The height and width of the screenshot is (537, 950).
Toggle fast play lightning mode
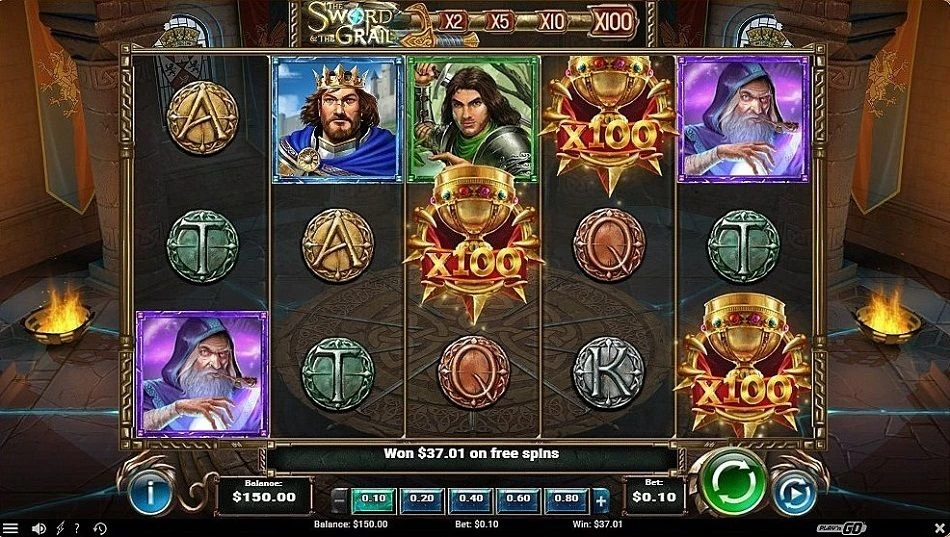(x=61, y=528)
